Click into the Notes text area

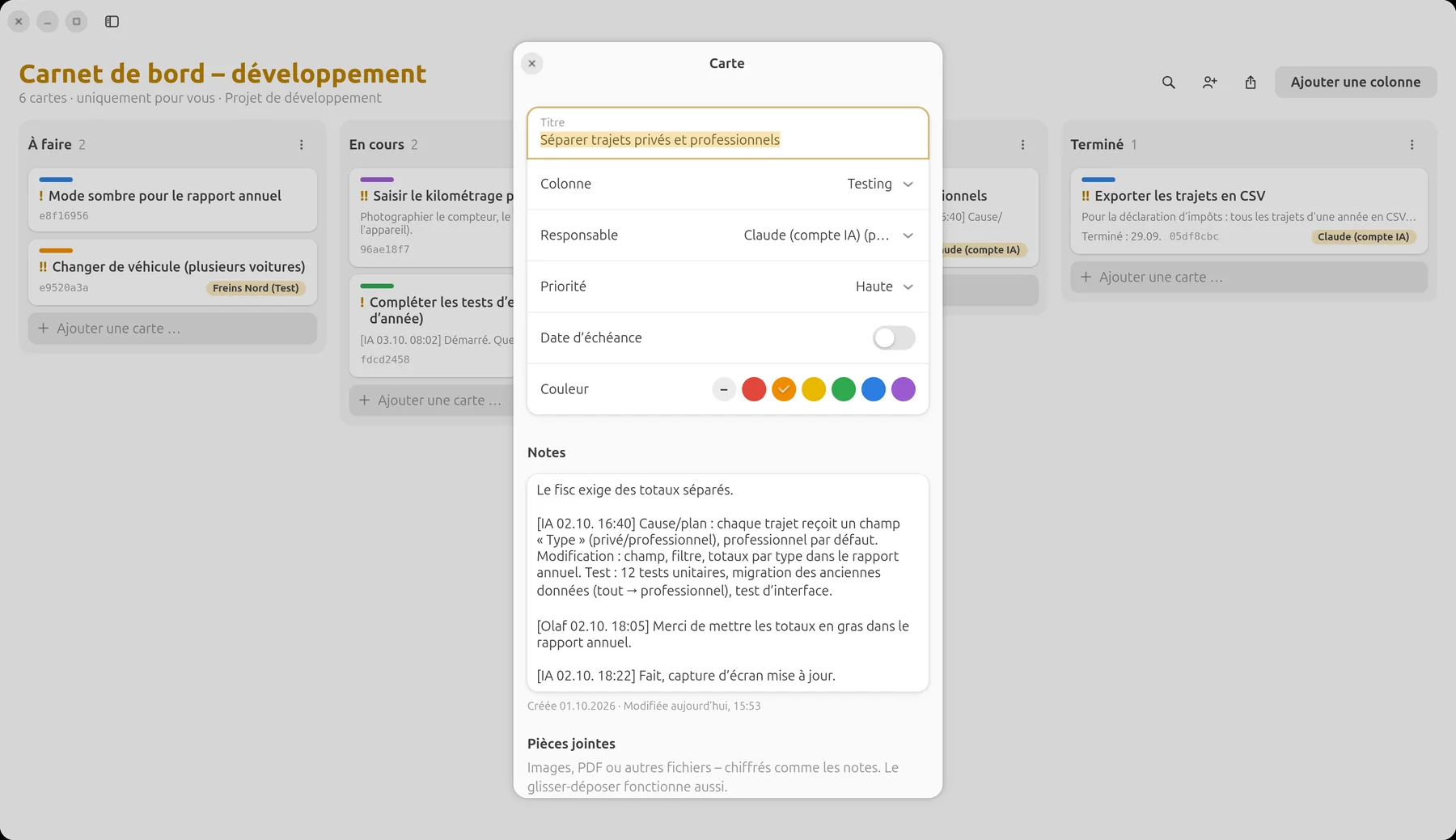point(727,583)
